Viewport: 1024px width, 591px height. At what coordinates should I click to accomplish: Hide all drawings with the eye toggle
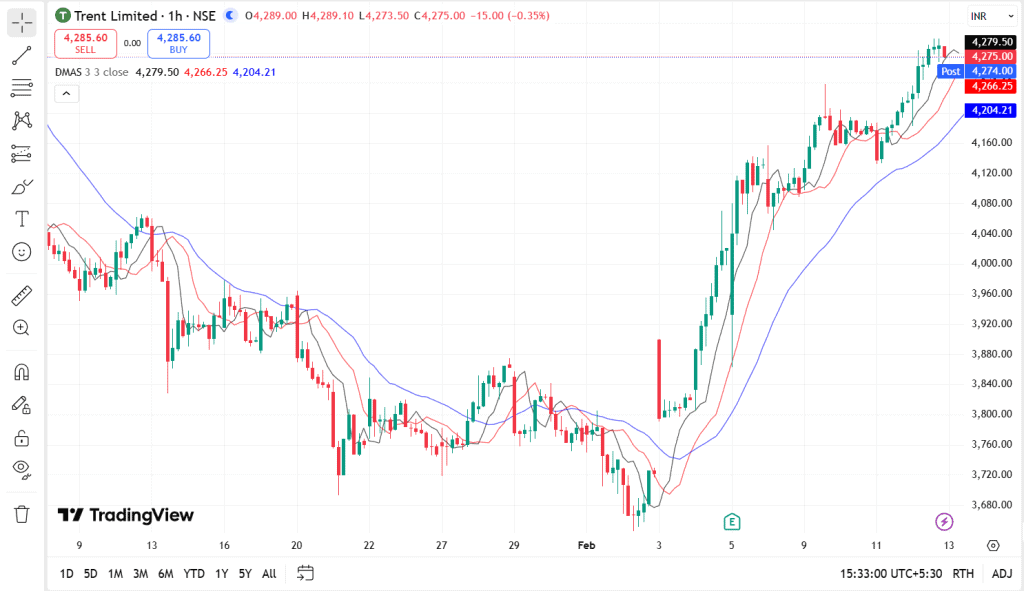20,470
